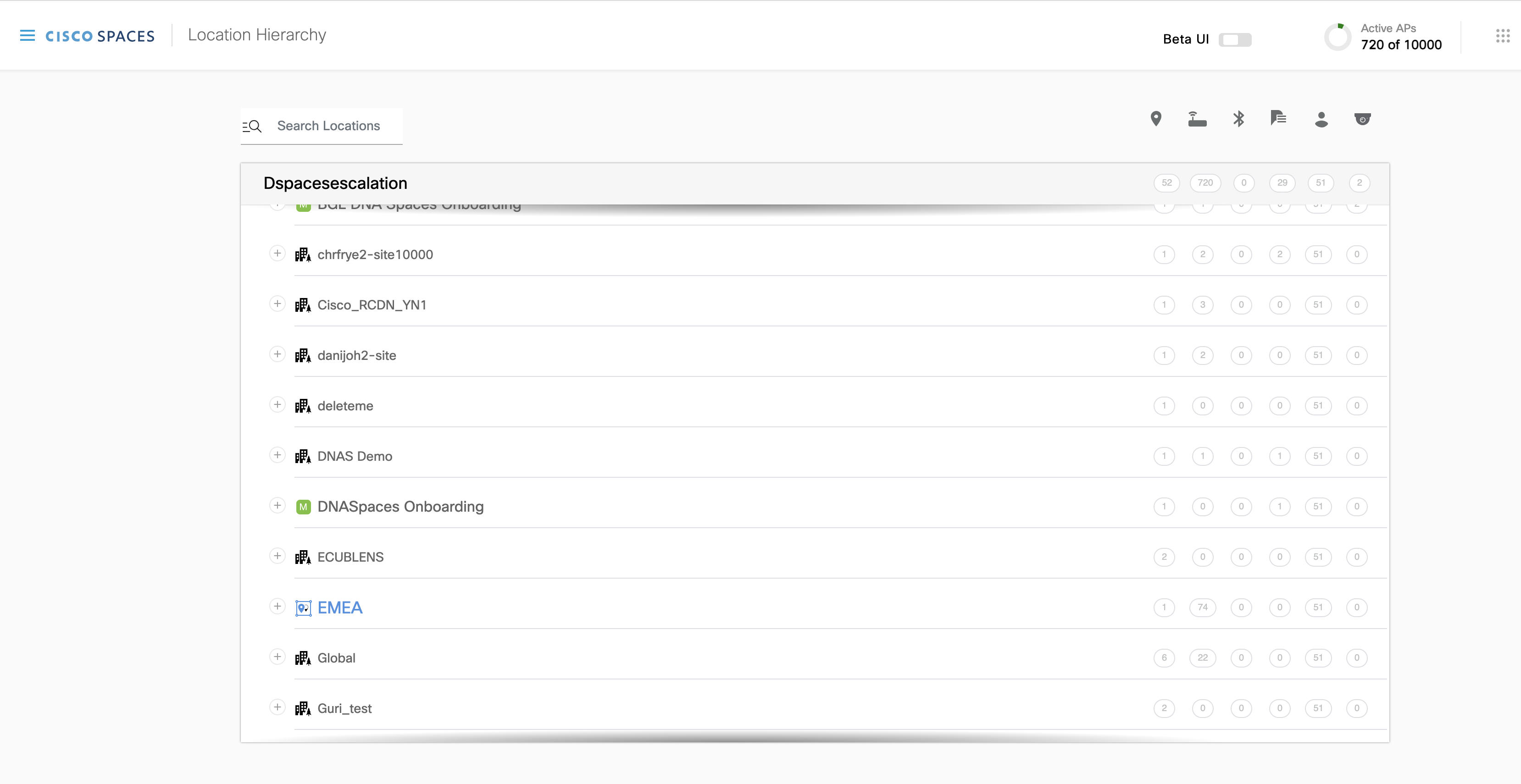Expand the Global location node
The height and width of the screenshot is (784, 1521).
click(277, 657)
